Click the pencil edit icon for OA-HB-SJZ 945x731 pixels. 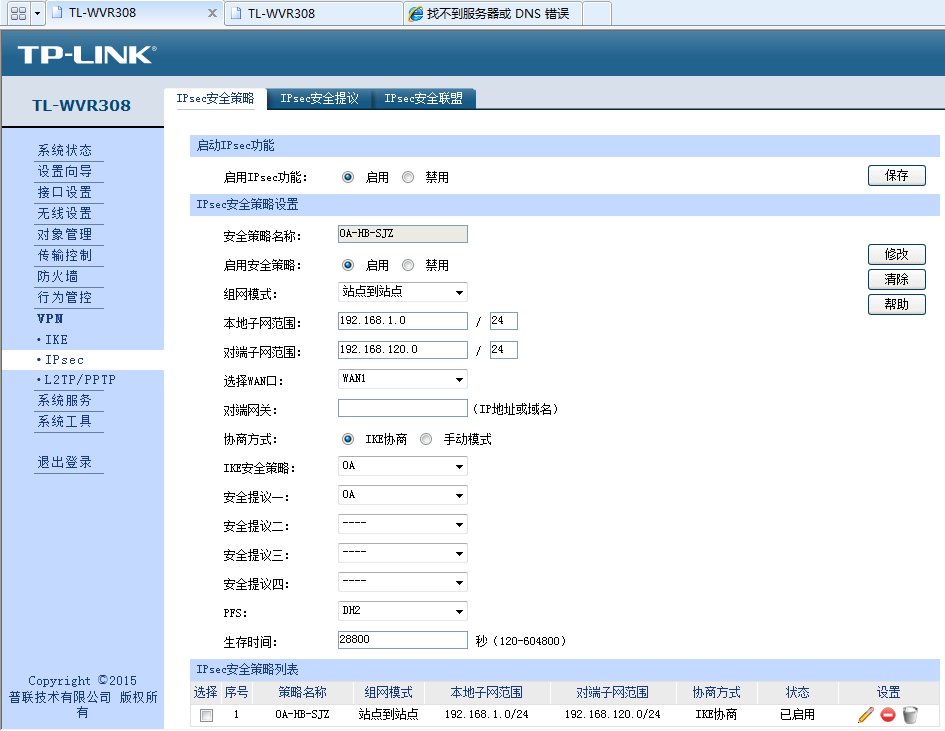[866, 715]
